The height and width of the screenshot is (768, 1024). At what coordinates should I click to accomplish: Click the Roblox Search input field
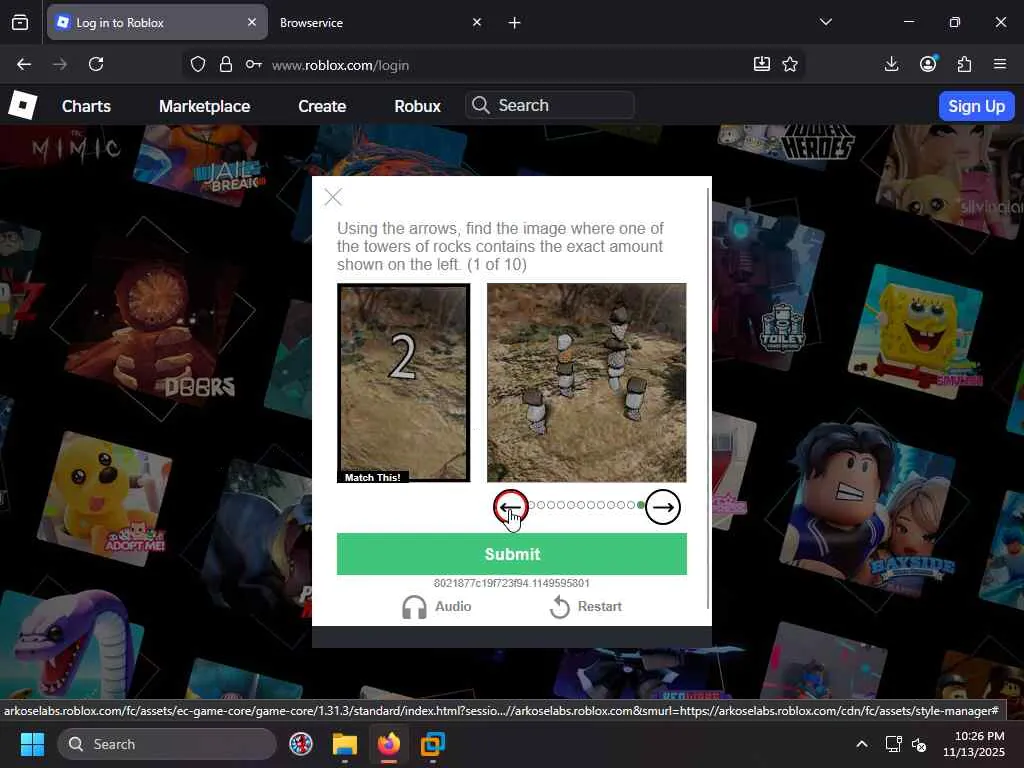point(560,106)
